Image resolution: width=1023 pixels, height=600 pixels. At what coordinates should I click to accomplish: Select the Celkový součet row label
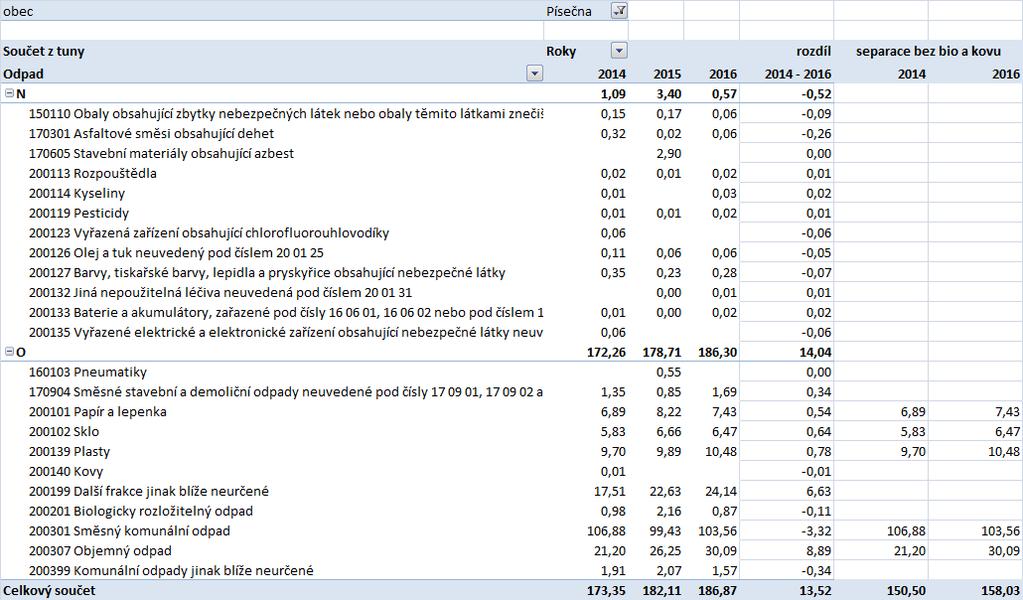49,590
